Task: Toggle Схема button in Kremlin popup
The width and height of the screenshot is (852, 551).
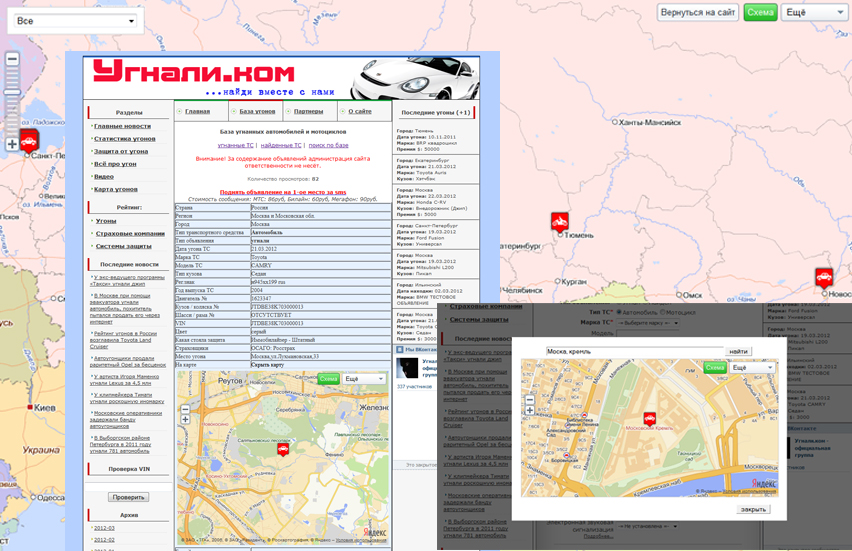Action: coord(715,368)
